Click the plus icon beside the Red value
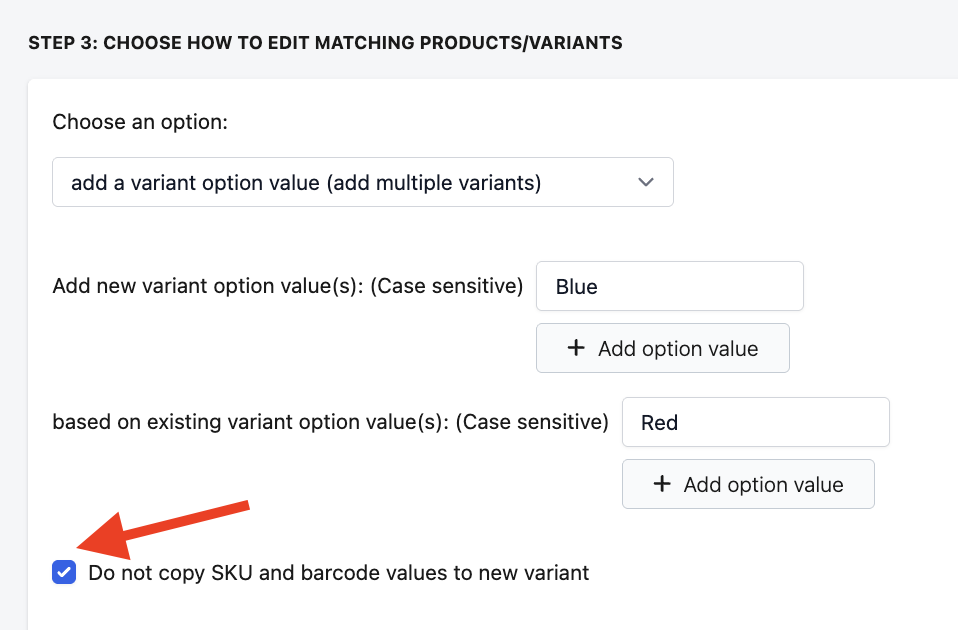This screenshot has width=958, height=630. click(661, 485)
